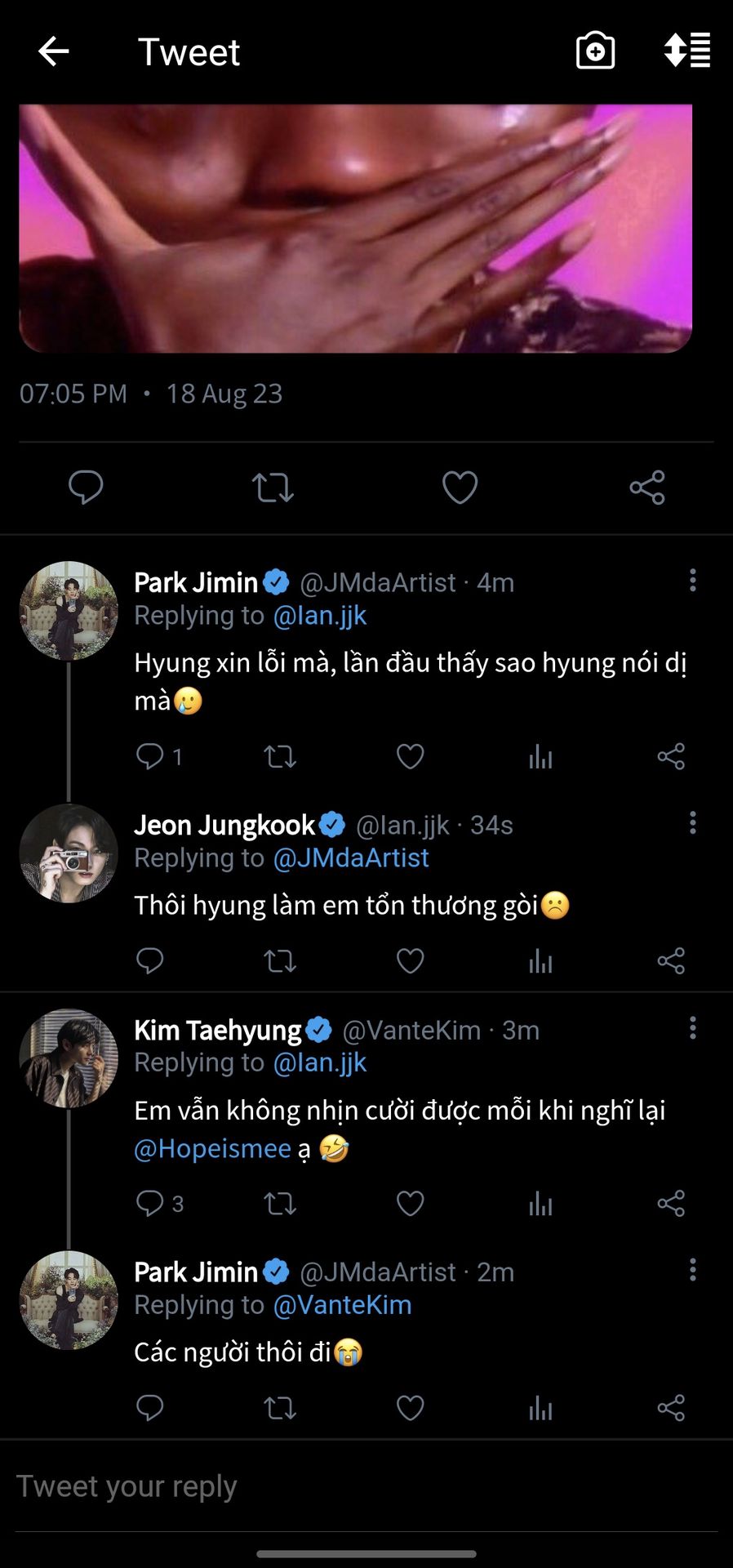Retweet Park Jimin's 'Các người thôi đi' reply
Image resolution: width=733 pixels, height=1568 pixels.
(280, 1408)
